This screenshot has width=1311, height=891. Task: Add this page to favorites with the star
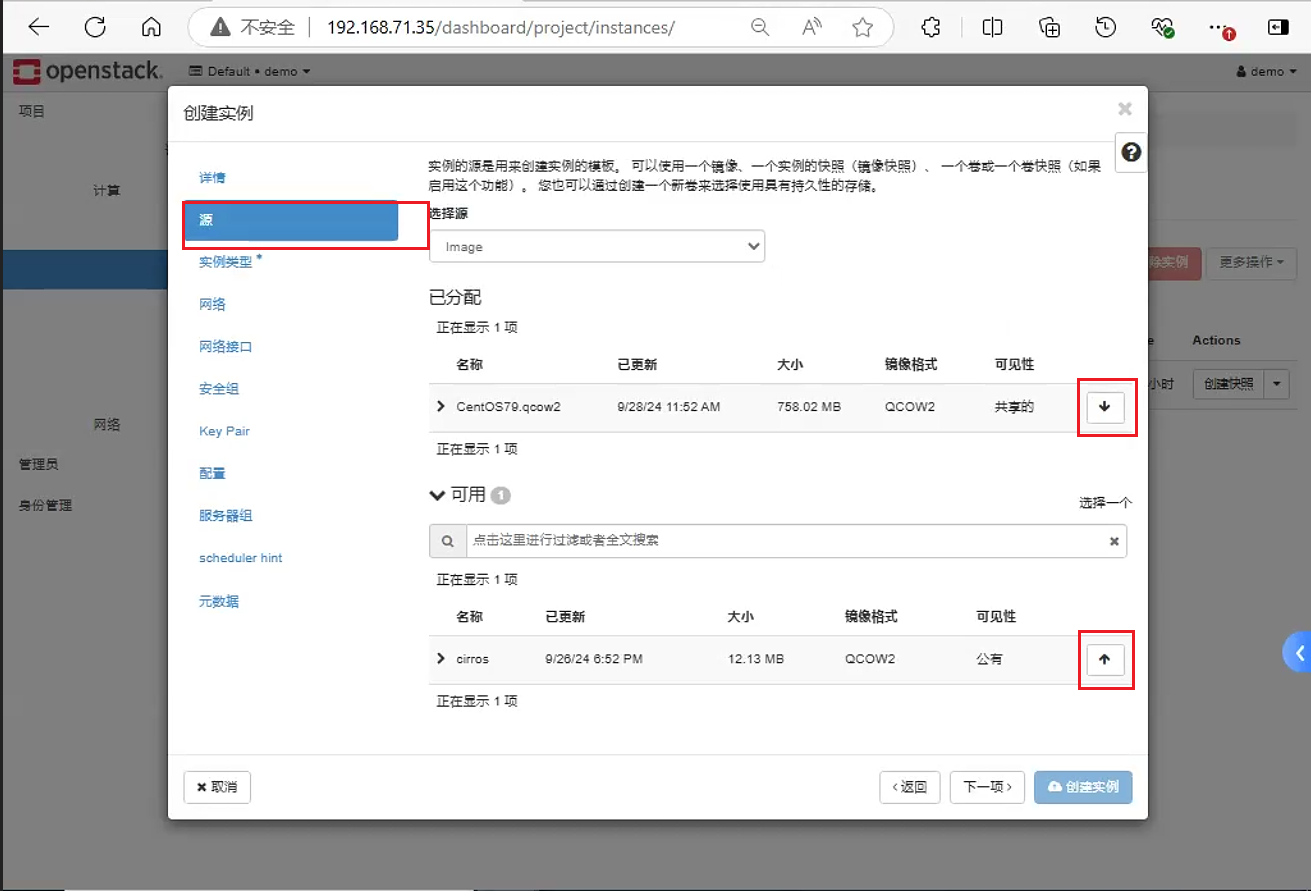pos(863,28)
